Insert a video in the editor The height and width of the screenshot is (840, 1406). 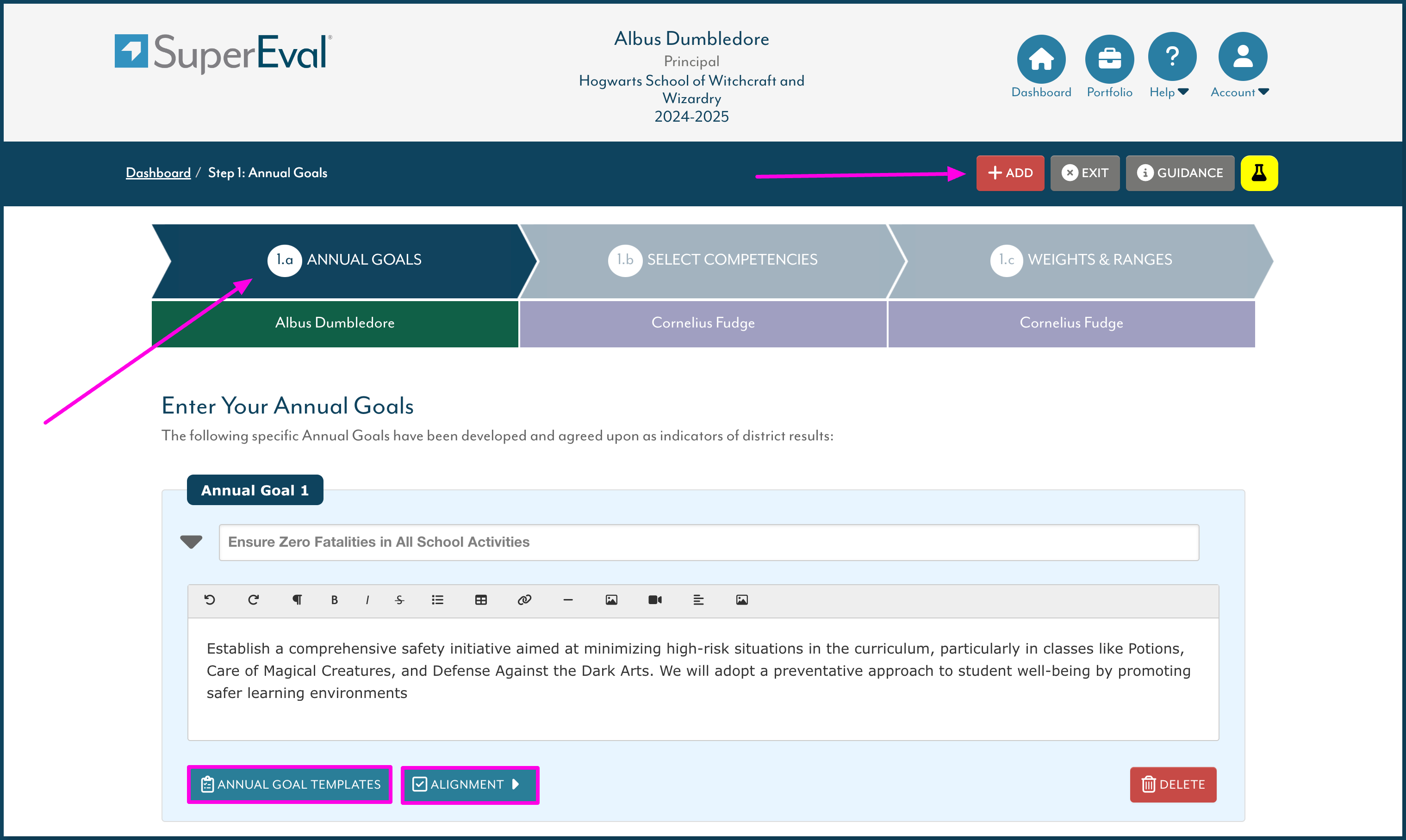(655, 600)
